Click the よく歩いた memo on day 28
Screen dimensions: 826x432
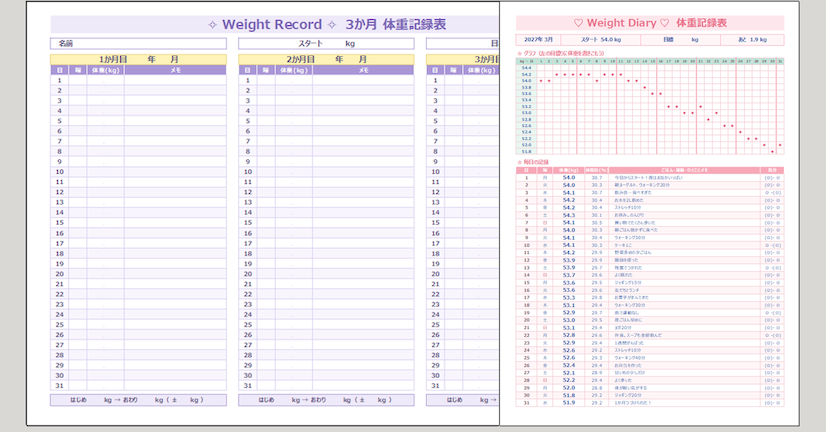pos(623,380)
